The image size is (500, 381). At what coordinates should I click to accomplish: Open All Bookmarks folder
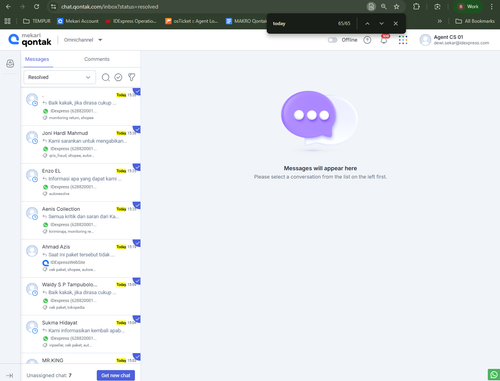(475, 21)
